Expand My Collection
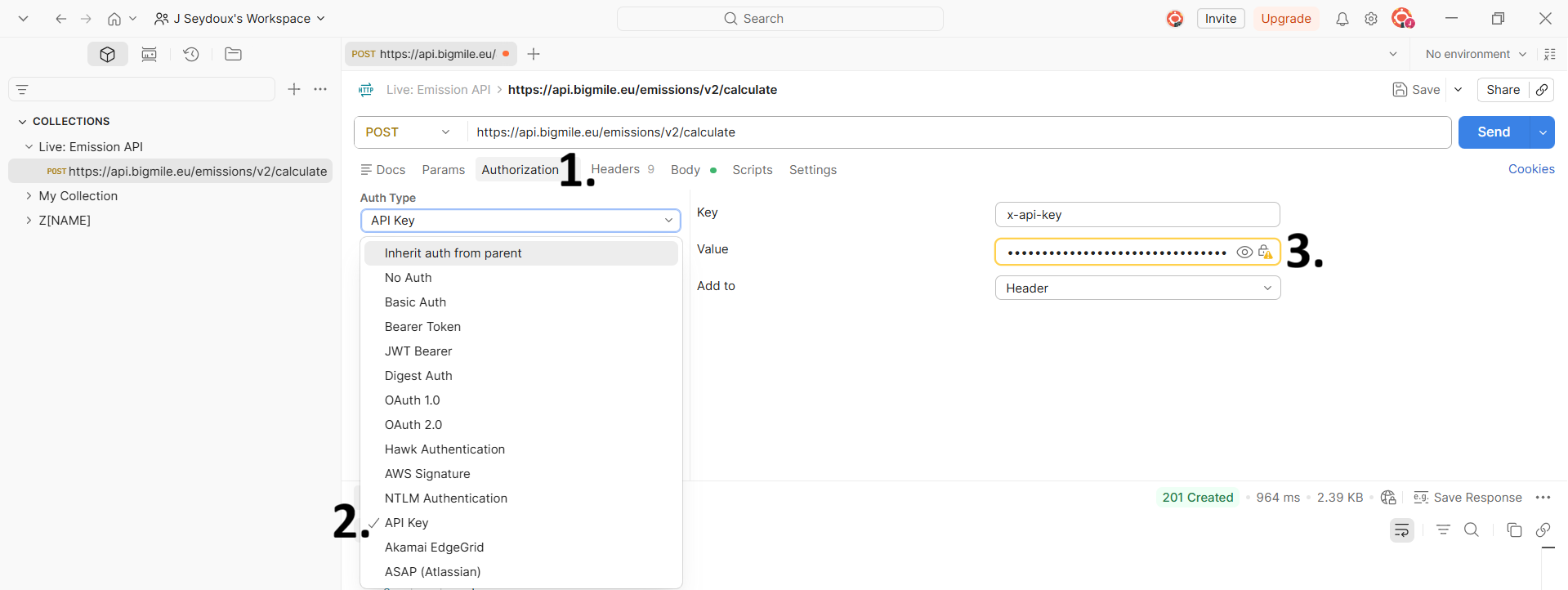Screen dimensions: 1568x590 point(29,196)
